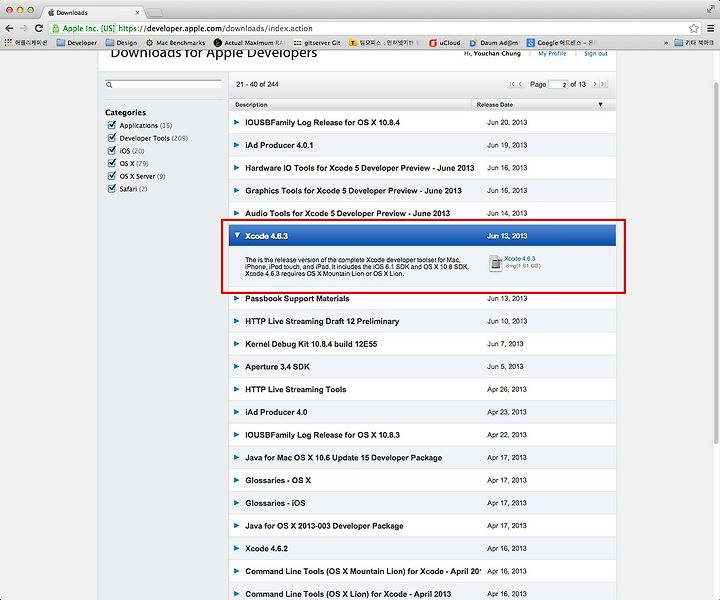Image resolution: width=720 pixels, height=600 pixels.
Task: Collapse the Xcode 4.6.3 row
Action: (x=237, y=235)
